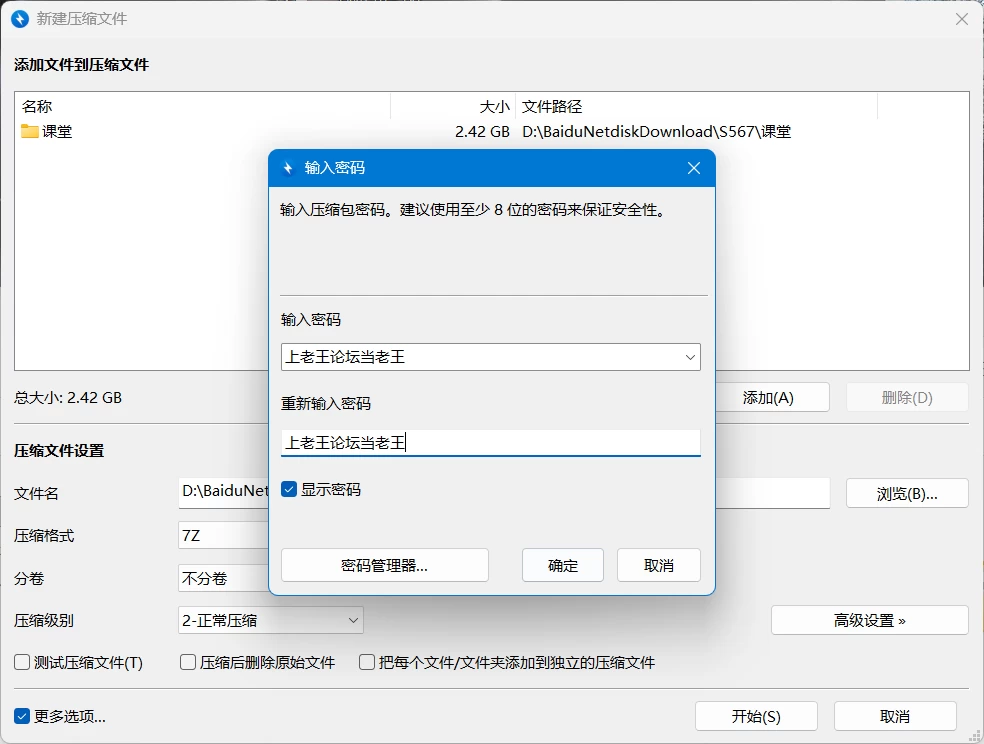Screen dimensions: 984x744
Task: Click the 重新输入密码 text field
Action: pyautogui.click(x=491, y=443)
